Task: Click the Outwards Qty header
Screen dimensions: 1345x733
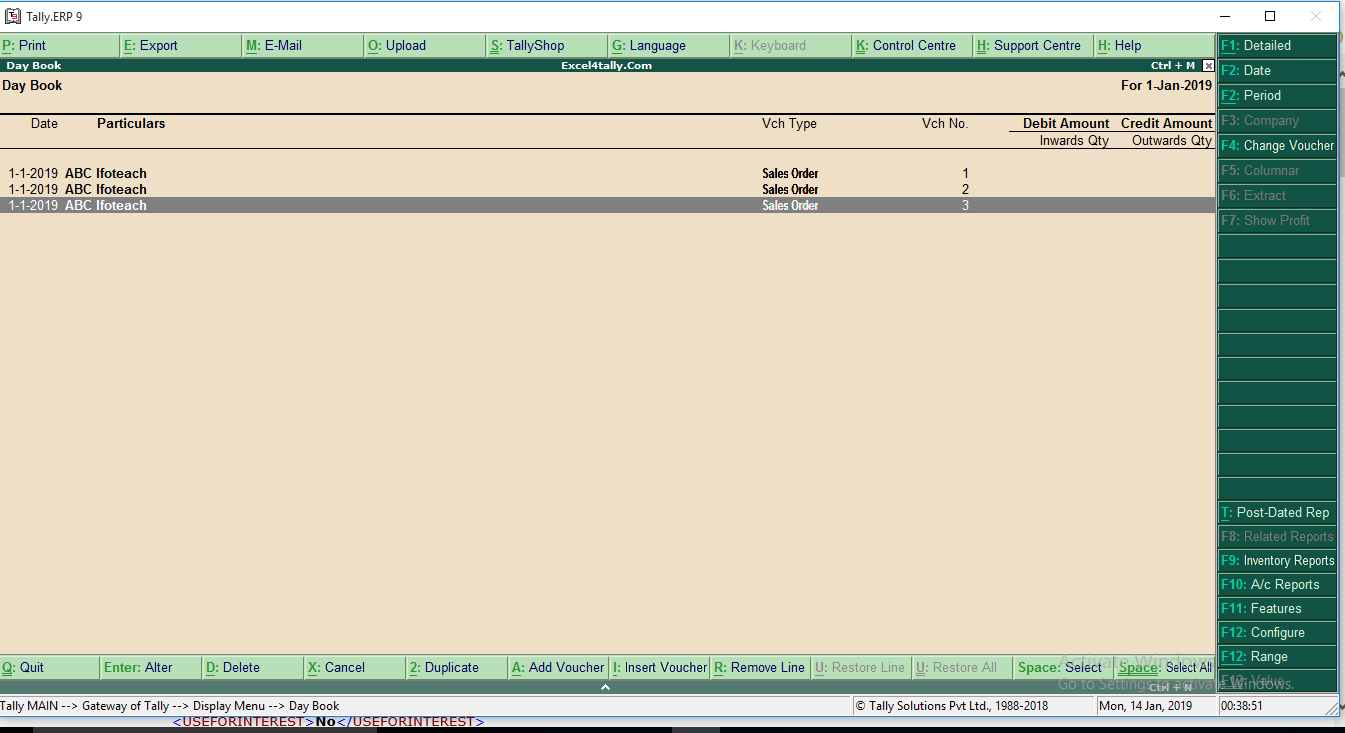Action: pos(1172,141)
